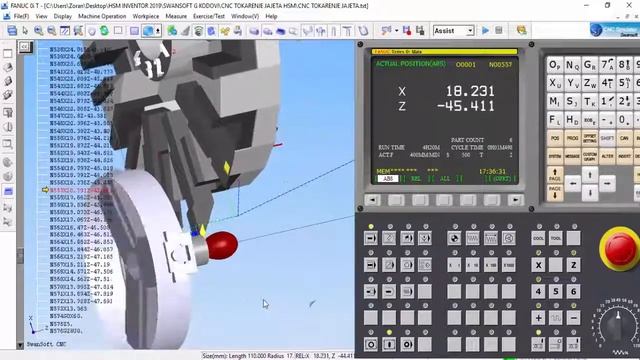The height and width of the screenshot is (360, 640).
Task: Open the Measure menu
Action: pyautogui.click(x=176, y=16)
